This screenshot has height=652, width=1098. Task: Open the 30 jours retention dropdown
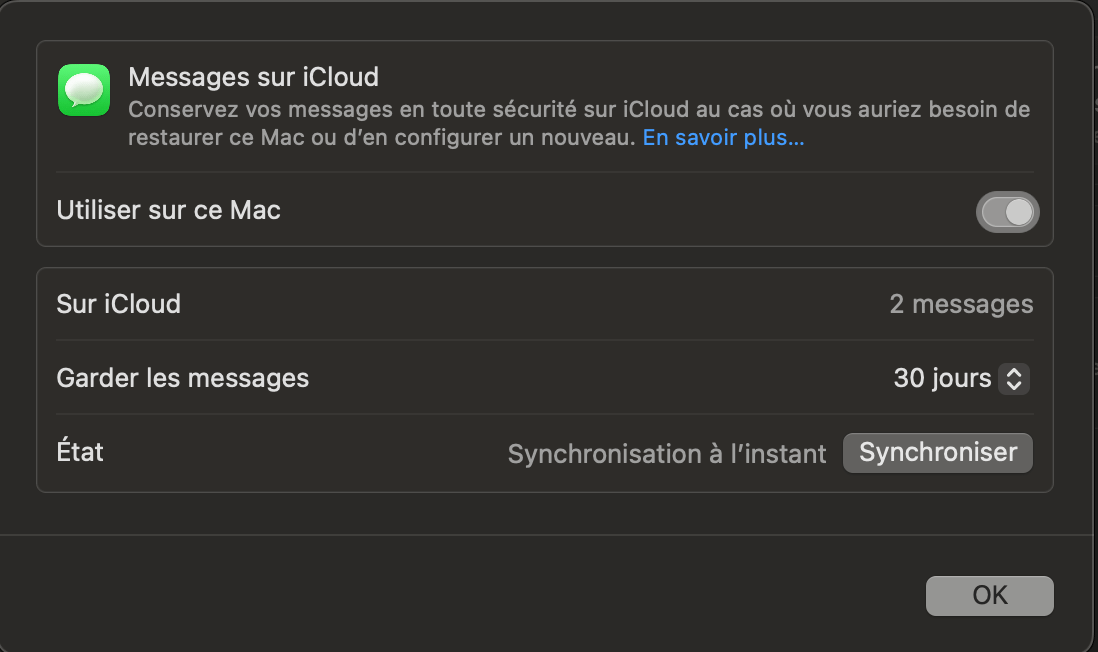tap(960, 379)
